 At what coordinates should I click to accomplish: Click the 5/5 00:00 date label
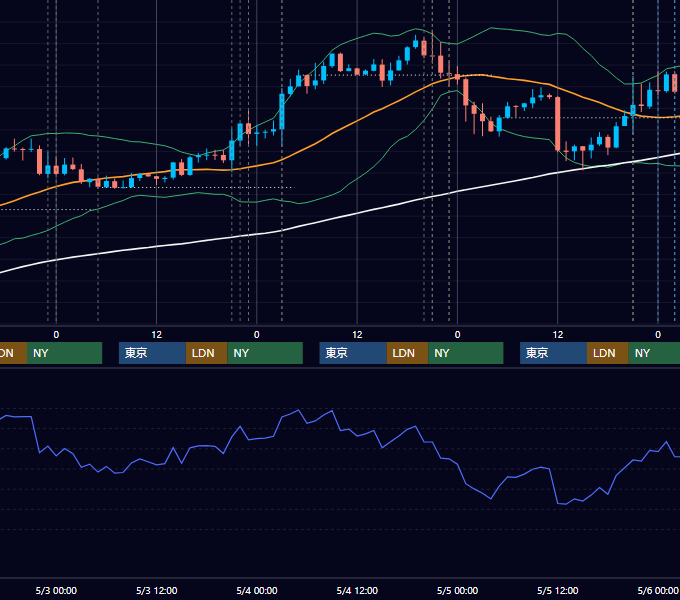(x=457, y=590)
